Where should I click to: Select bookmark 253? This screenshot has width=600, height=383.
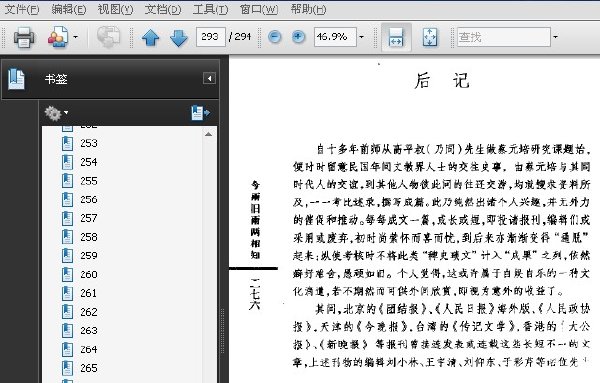(x=80, y=143)
